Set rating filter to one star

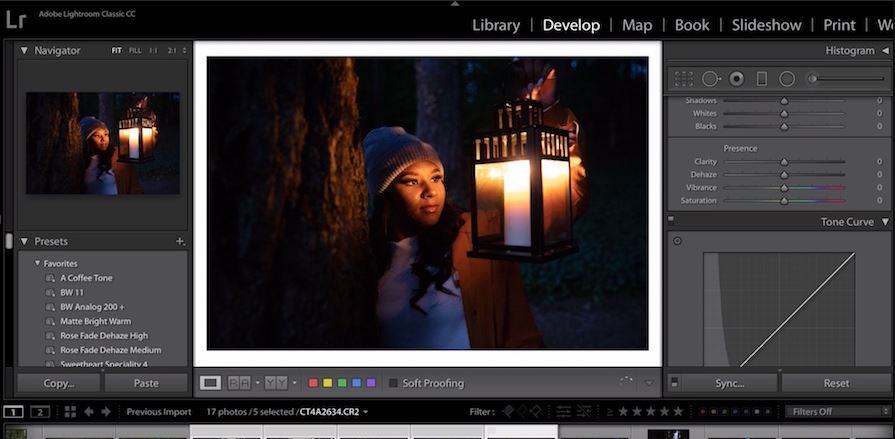623,411
